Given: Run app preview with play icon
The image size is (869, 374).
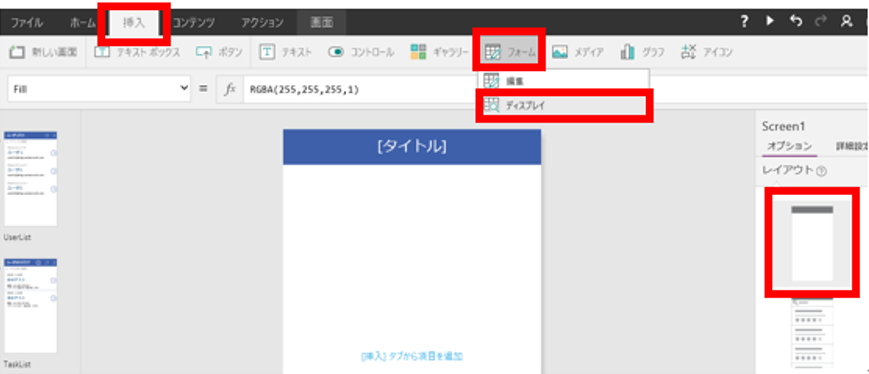Looking at the screenshot, I should click(x=770, y=22).
